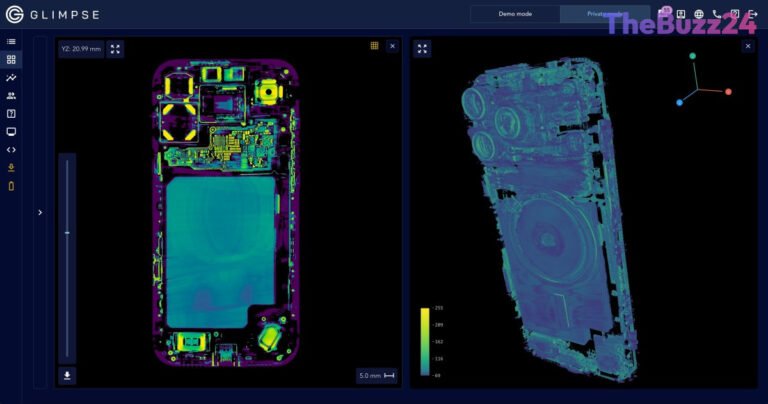Open the help question mark icon
The height and width of the screenshot is (404, 768).
pyautogui.click(x=11, y=114)
